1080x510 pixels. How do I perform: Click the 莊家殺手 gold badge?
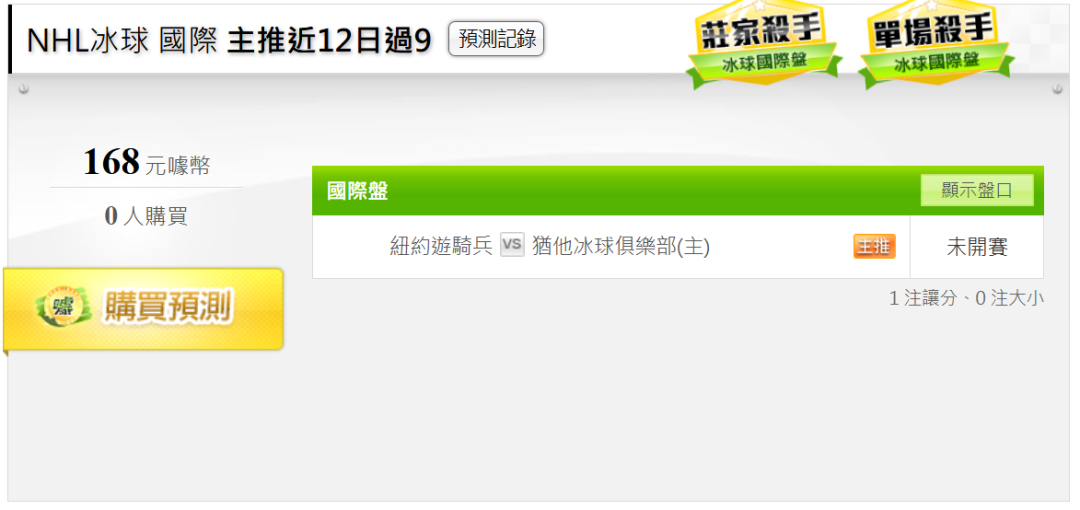763,43
